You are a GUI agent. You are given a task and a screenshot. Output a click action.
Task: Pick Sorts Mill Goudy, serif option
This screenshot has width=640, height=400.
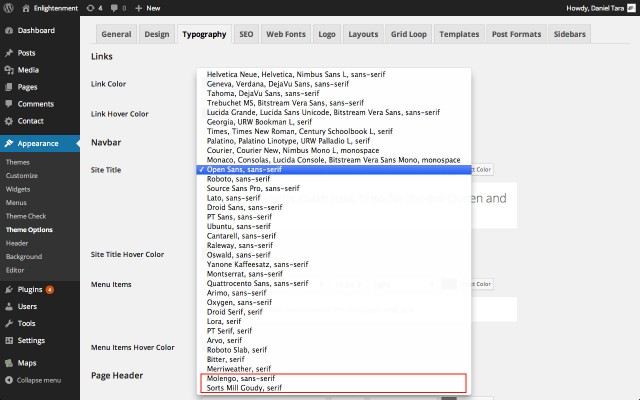(334, 388)
